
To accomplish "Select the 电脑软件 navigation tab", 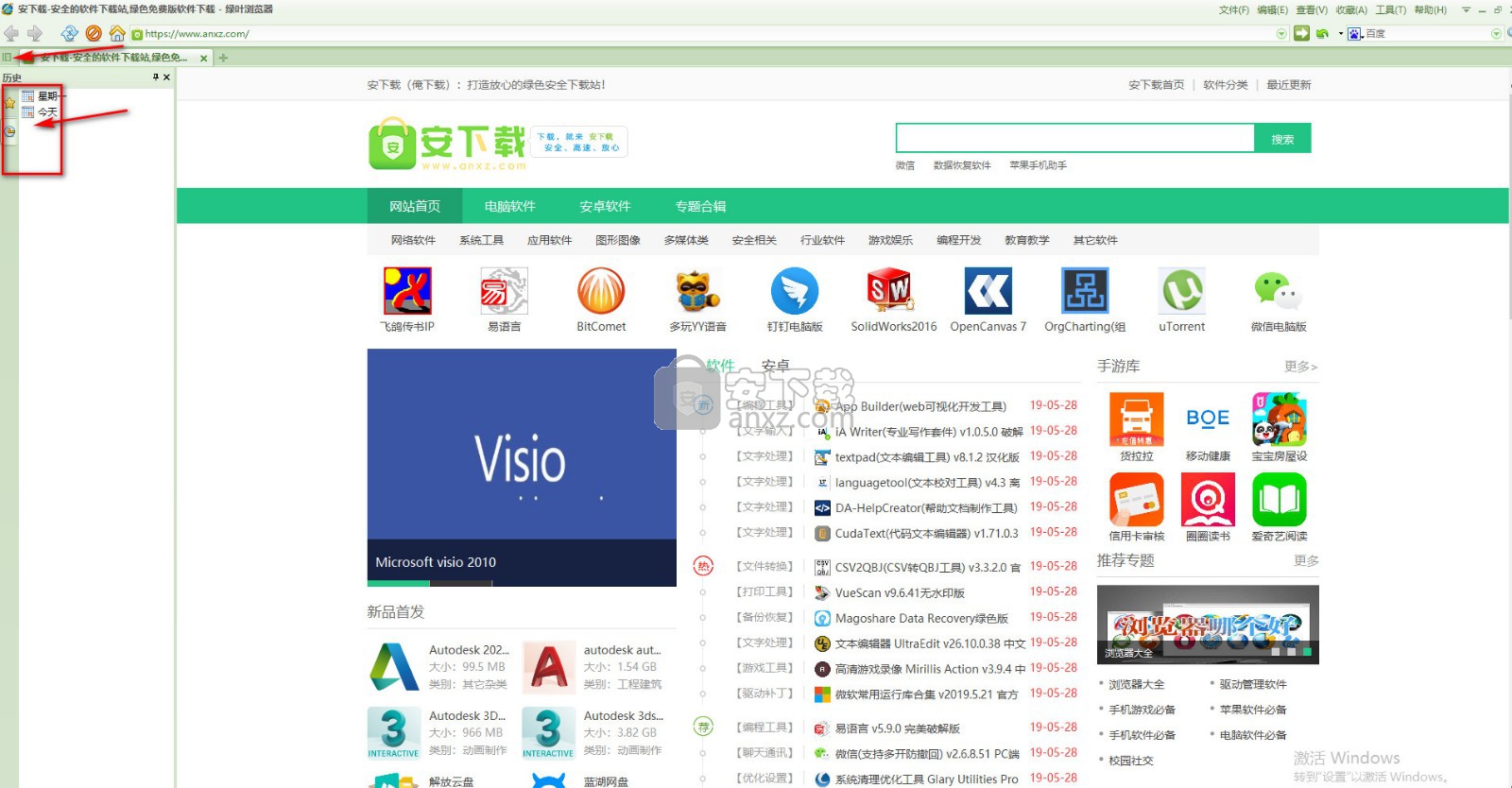I will click(510, 206).
